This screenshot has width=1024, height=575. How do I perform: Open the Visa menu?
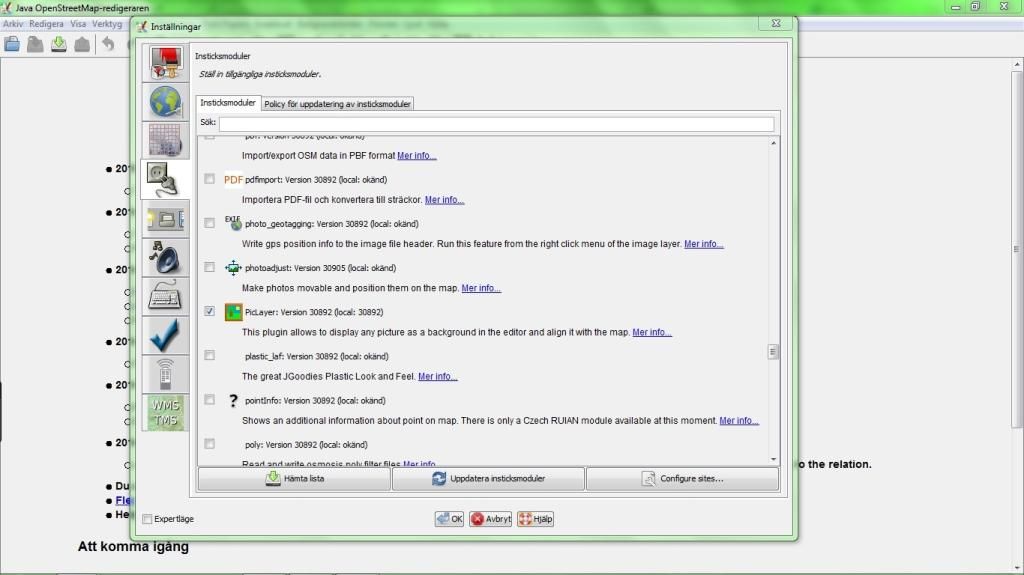78,24
